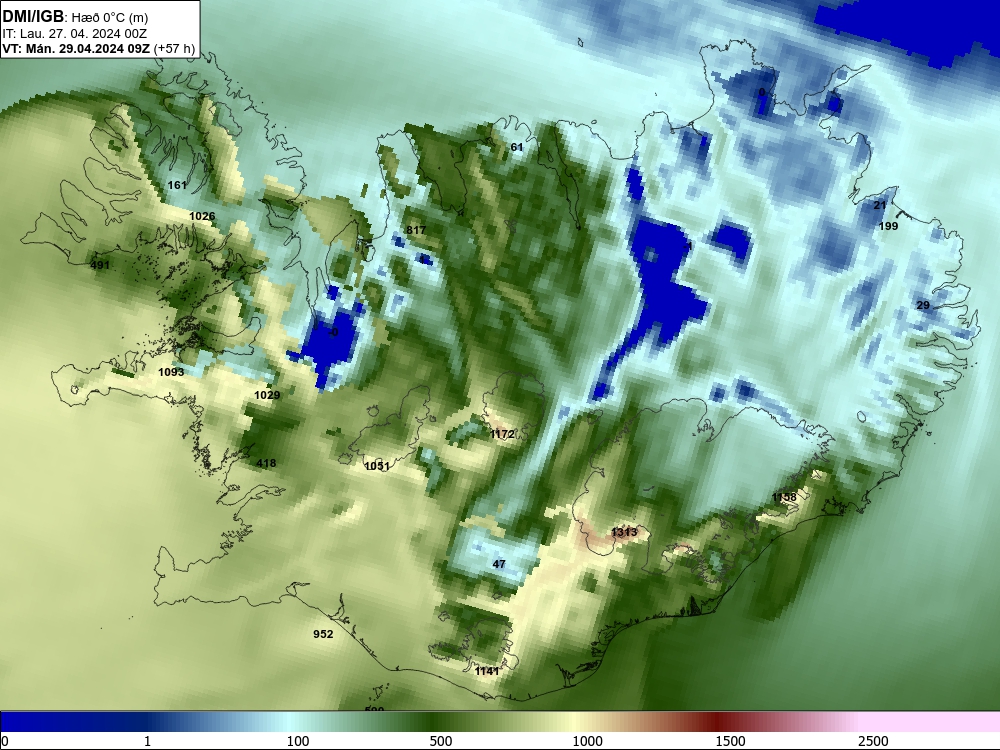Click the 47 height value
1000x750 pixels.
(499, 564)
